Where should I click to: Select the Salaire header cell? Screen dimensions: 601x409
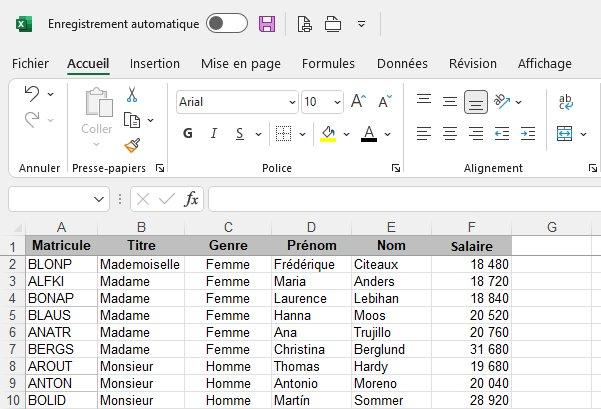tap(471, 246)
